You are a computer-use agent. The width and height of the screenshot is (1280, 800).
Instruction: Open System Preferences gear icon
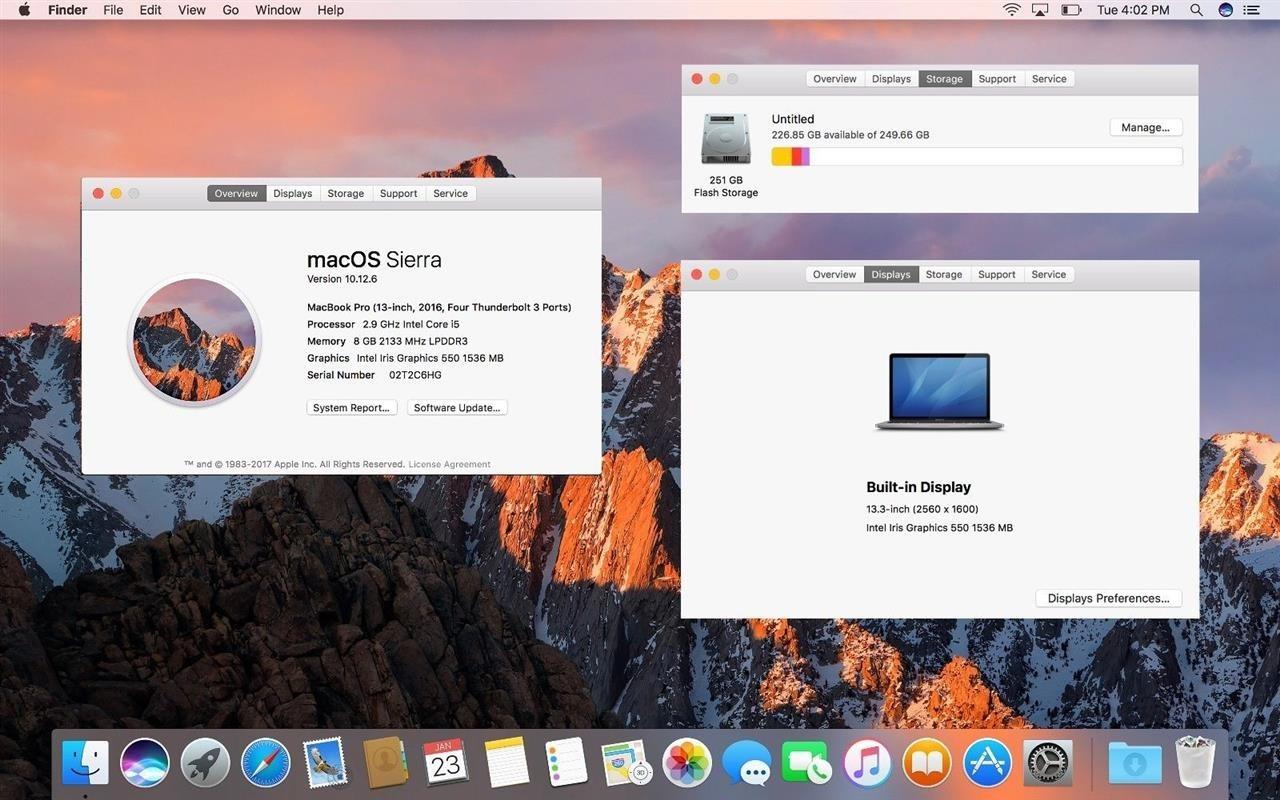pos(1048,763)
